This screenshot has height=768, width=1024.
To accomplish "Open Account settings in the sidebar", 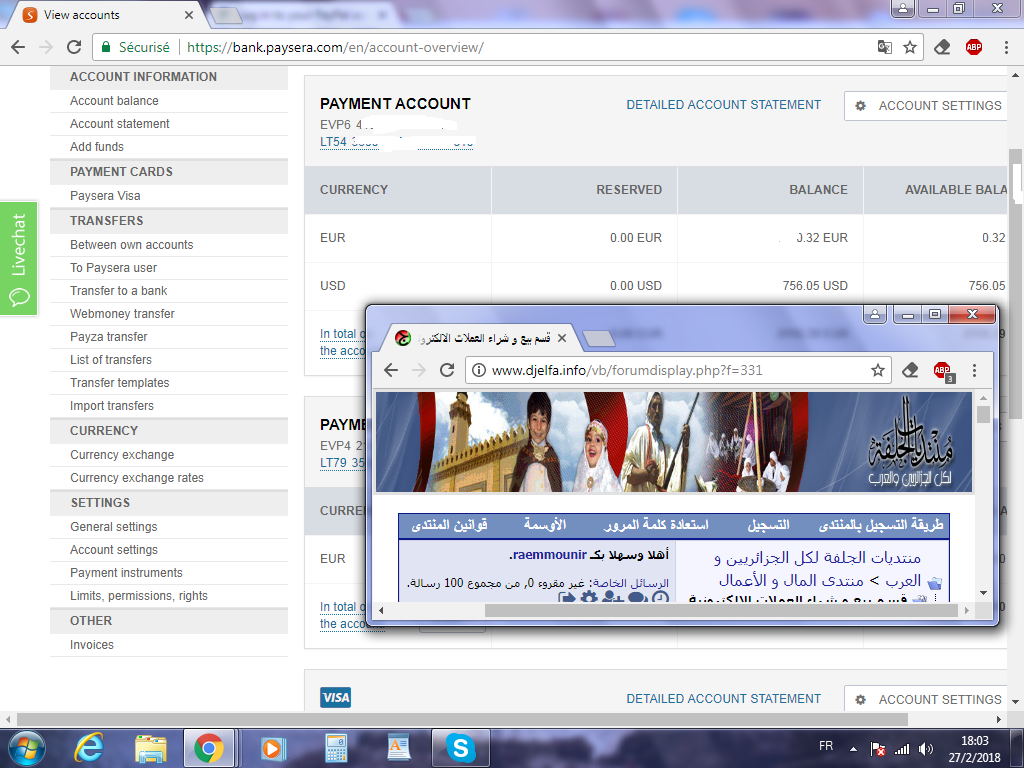I will coord(114,549).
